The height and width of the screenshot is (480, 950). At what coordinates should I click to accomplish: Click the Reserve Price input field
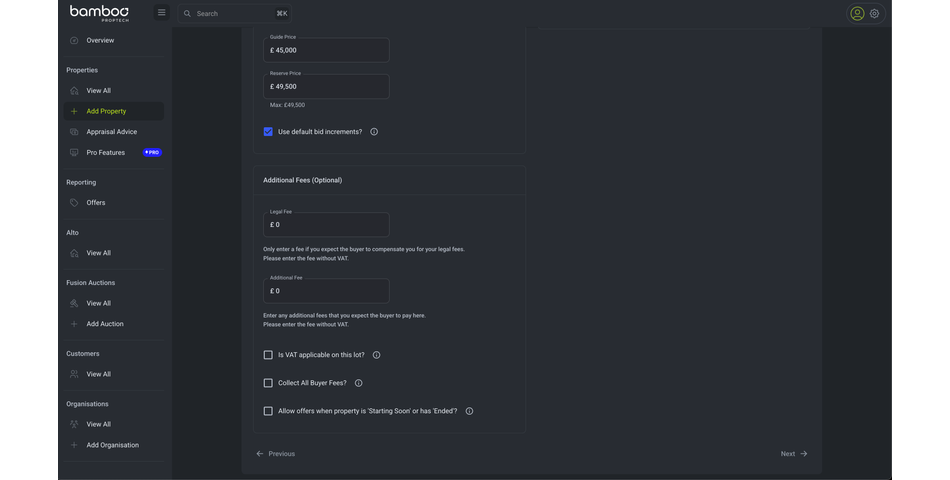[326, 87]
